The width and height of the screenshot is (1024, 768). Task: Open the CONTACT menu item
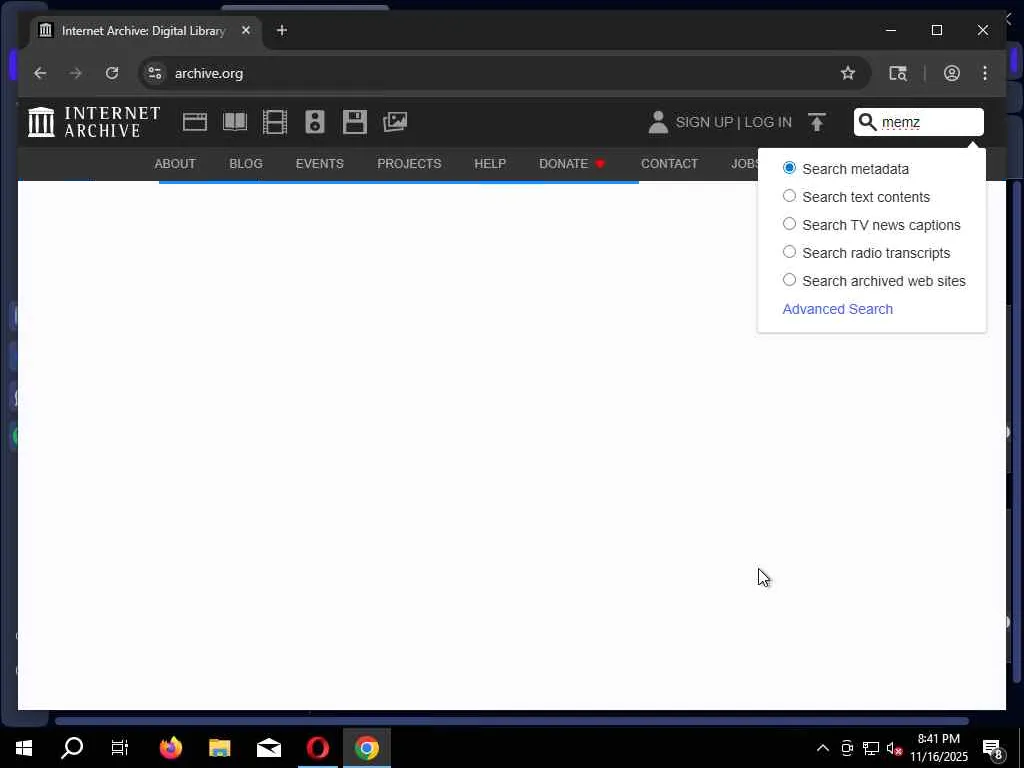pos(669,163)
